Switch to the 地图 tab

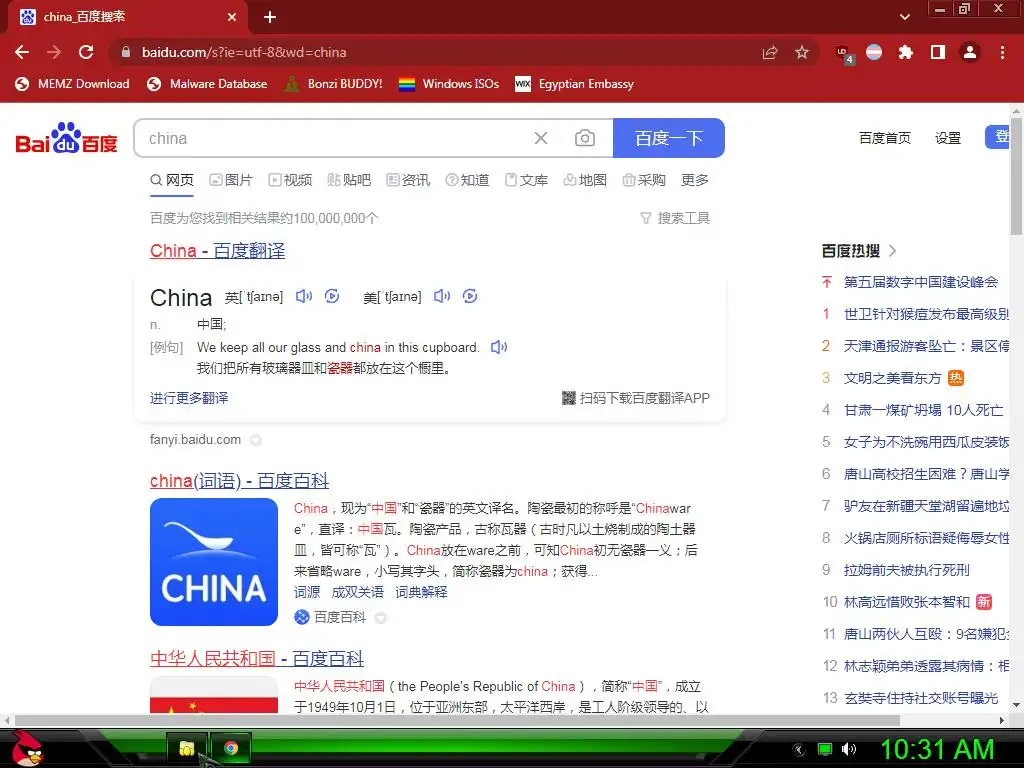point(585,180)
